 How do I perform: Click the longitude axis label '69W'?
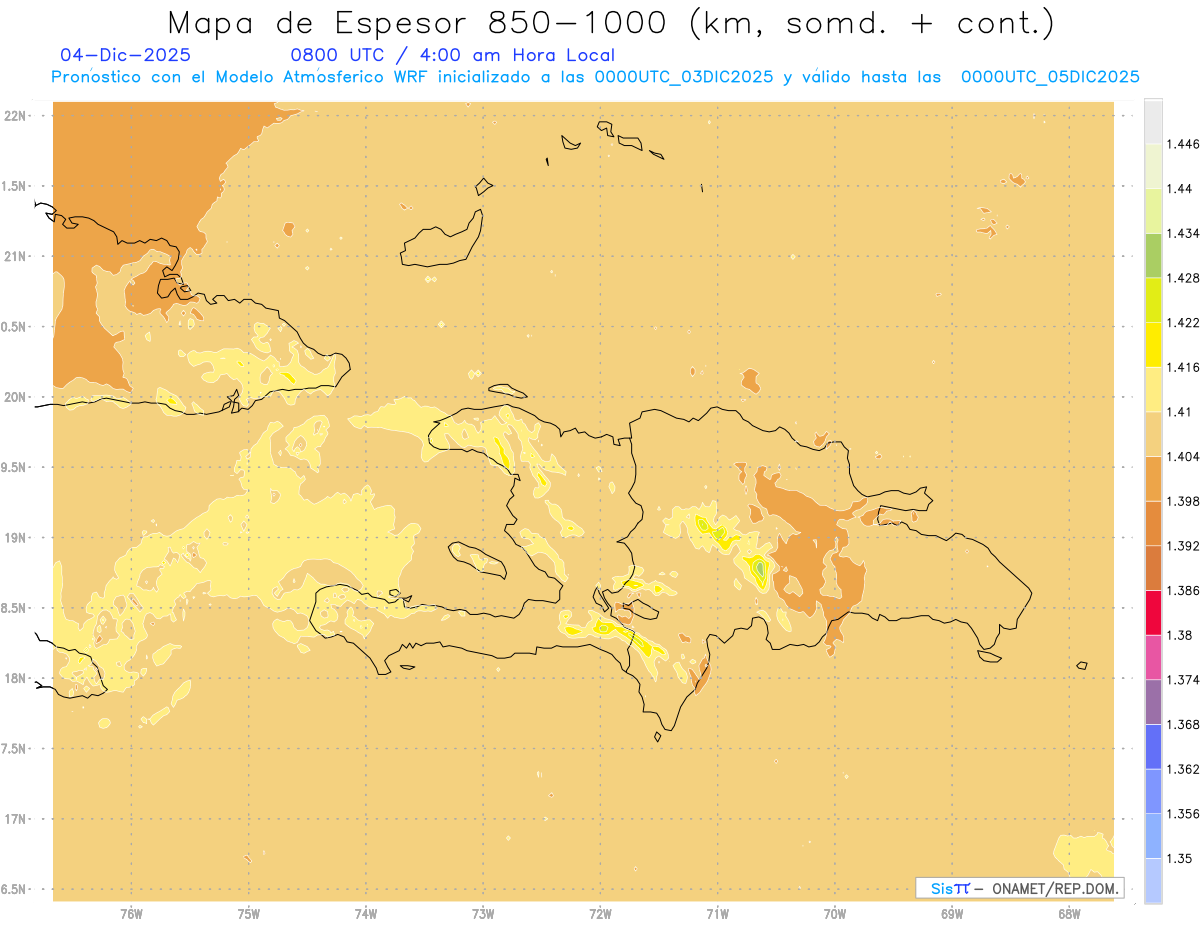[952, 913]
